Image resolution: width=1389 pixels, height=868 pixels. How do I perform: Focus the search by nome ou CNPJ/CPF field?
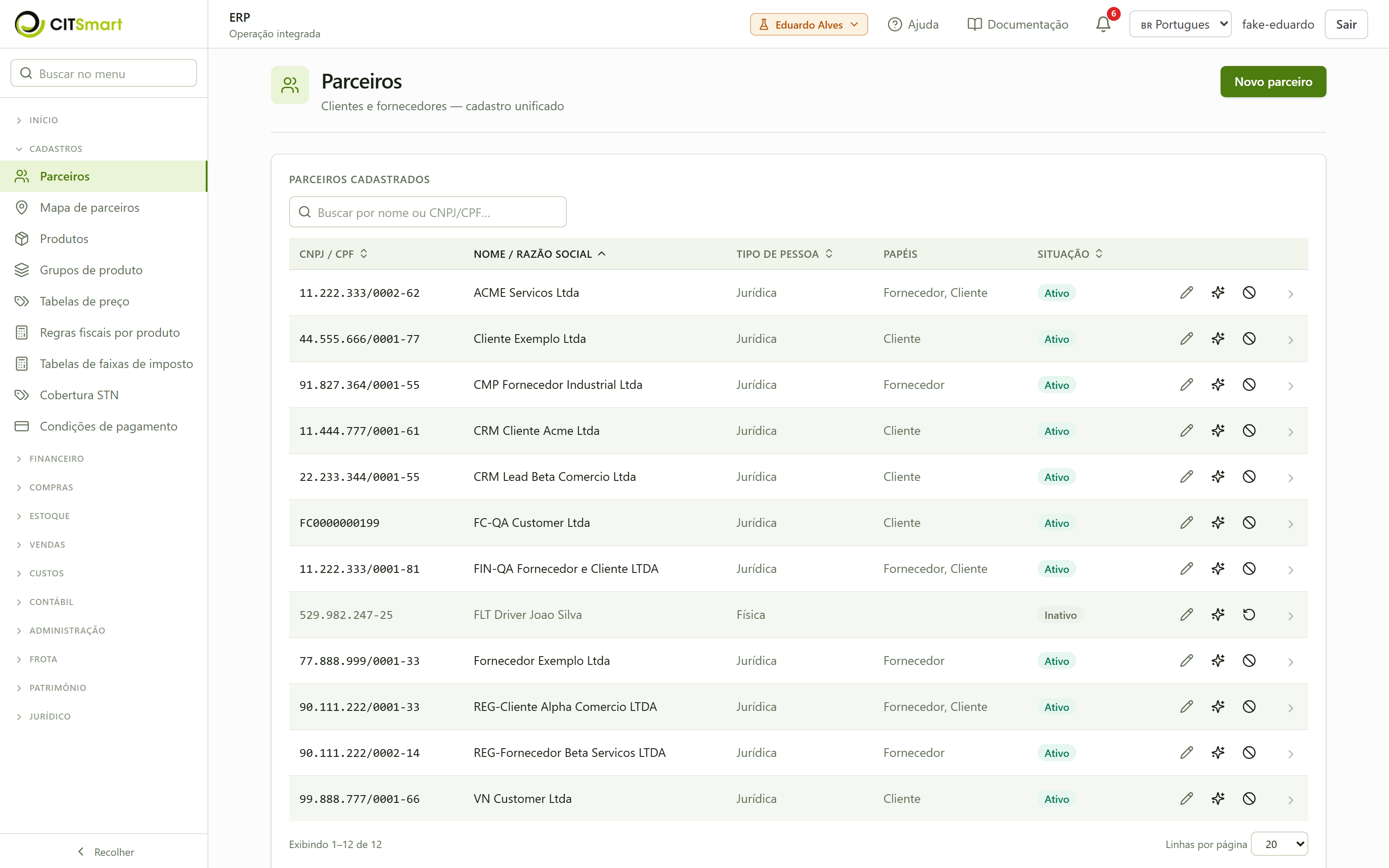point(428,212)
